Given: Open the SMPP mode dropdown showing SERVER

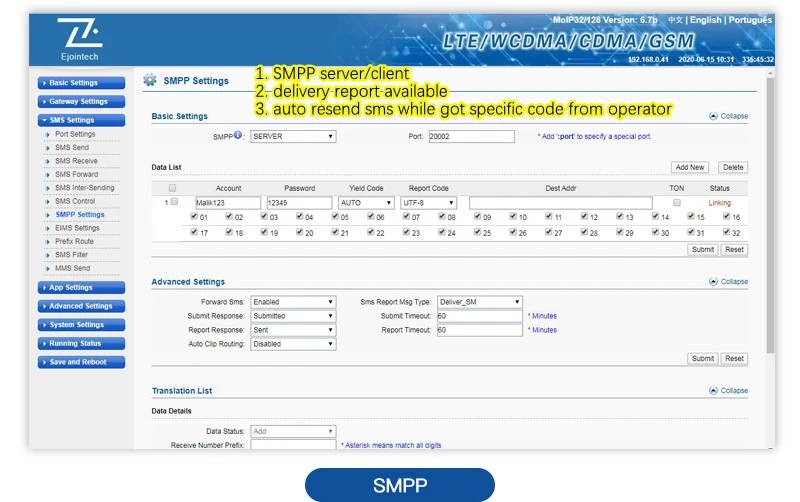Looking at the screenshot, I should [x=293, y=136].
